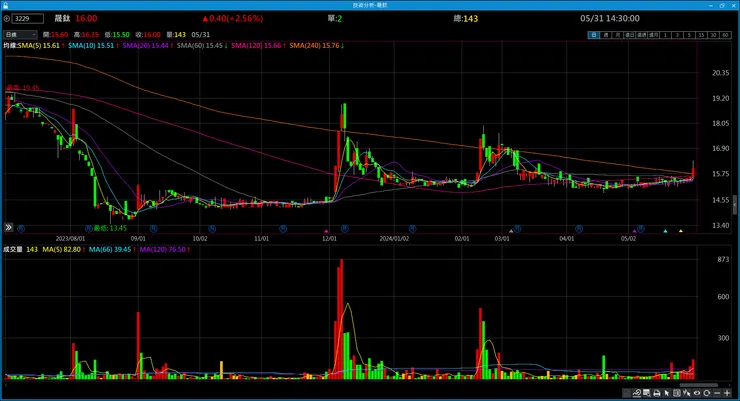Click the 最低:13.45 low price annotation
Image resolution: width=740 pixels, height=401 pixels.
(x=110, y=228)
